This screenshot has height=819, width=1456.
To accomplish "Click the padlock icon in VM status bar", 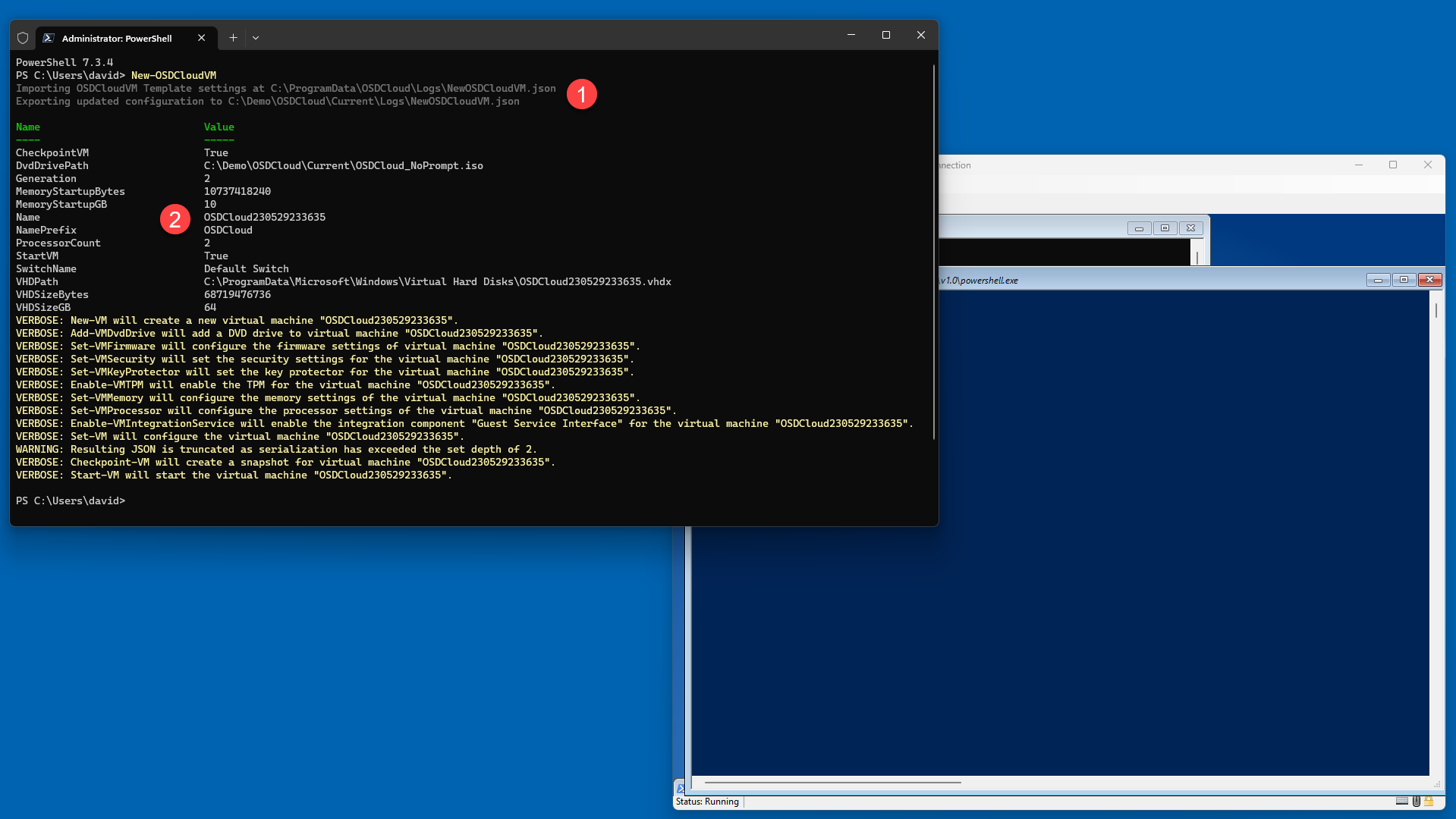I will click(1429, 802).
